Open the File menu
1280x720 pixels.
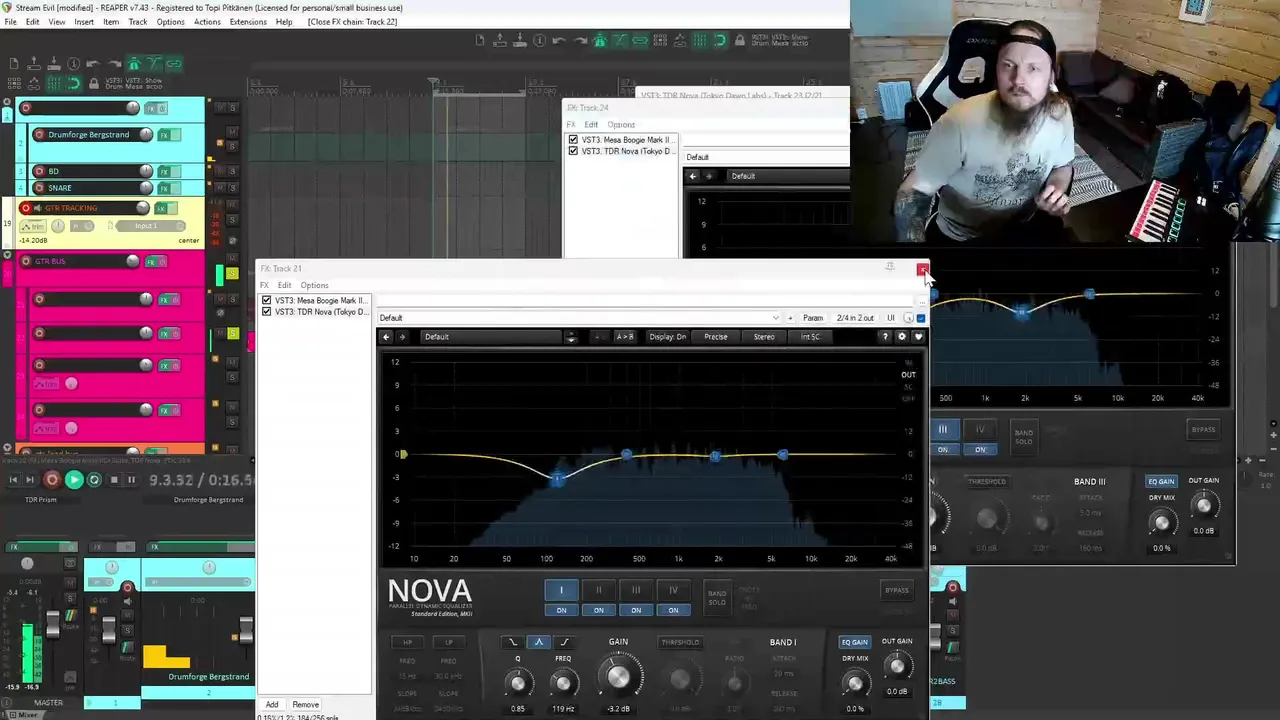click(10, 22)
